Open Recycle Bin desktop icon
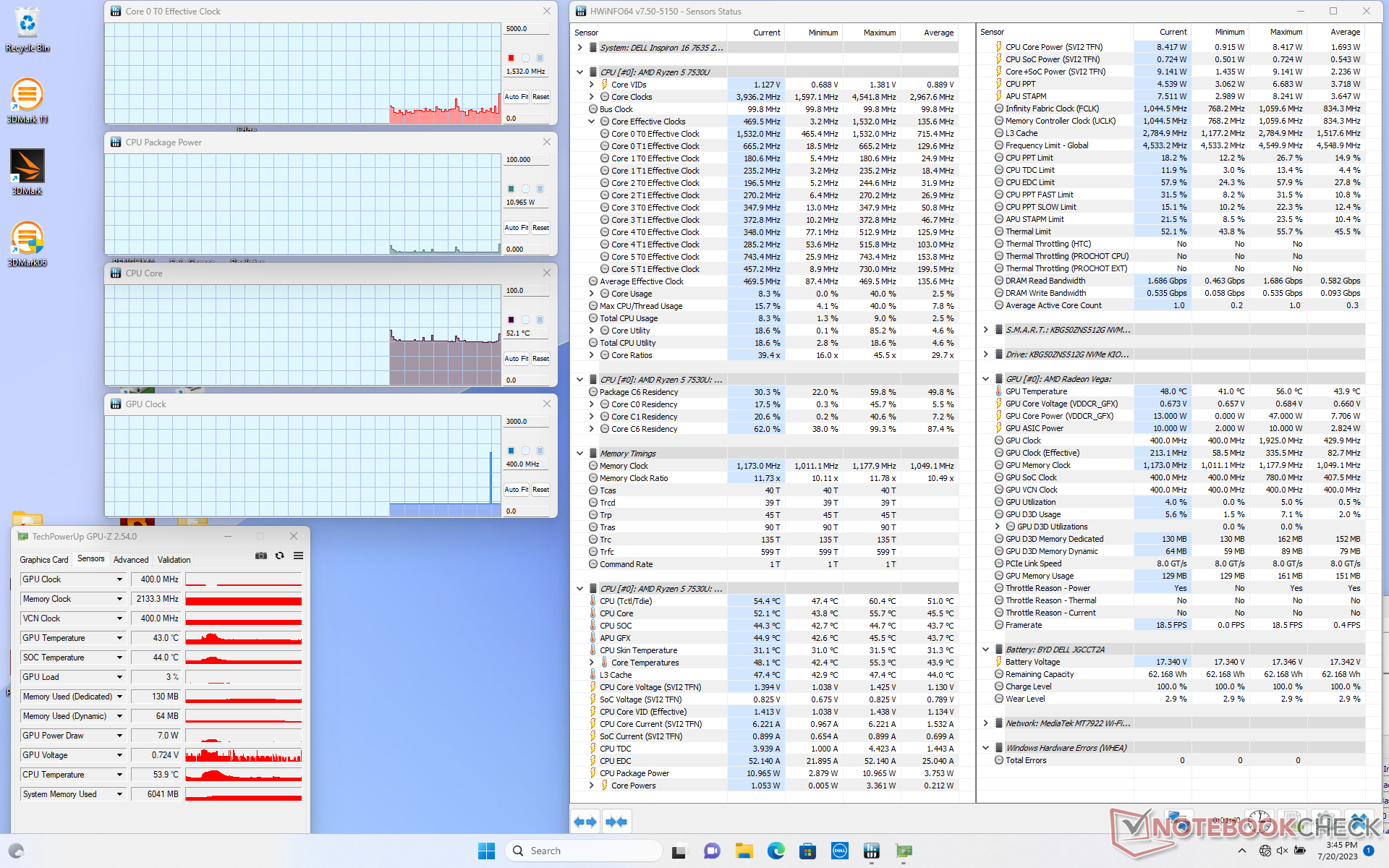Viewport: 1389px width, 868px height. [27, 30]
